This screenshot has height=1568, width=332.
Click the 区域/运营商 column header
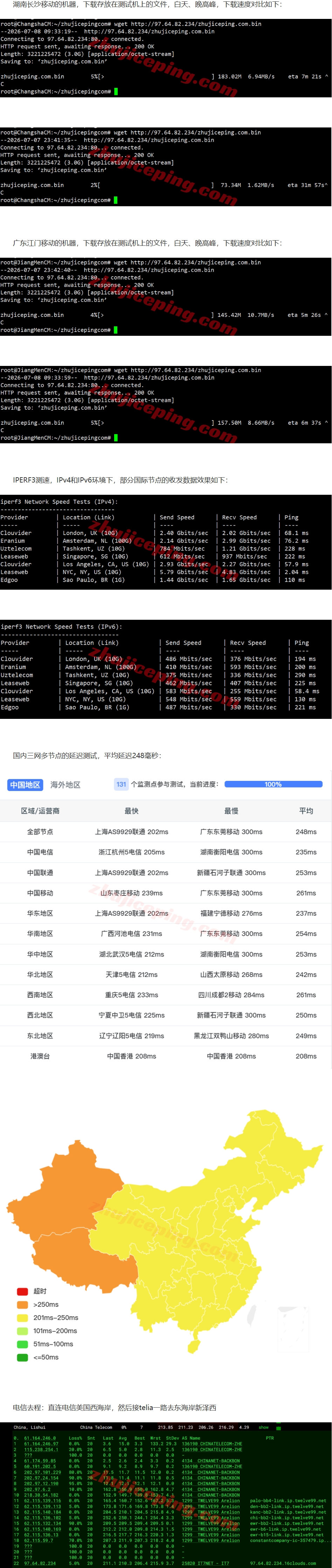[x=40, y=811]
